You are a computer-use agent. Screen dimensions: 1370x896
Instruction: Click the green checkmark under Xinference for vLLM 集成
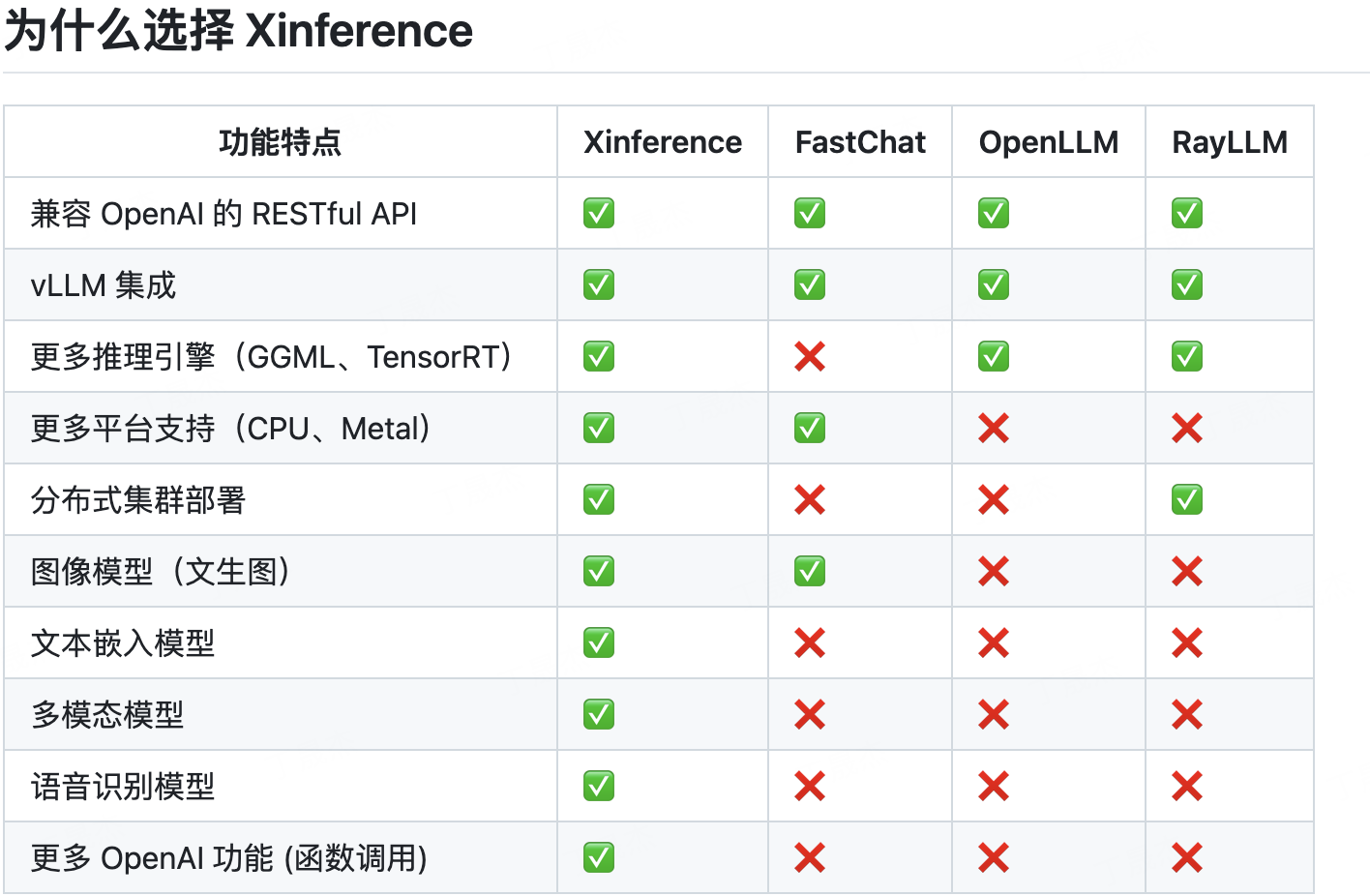click(598, 284)
